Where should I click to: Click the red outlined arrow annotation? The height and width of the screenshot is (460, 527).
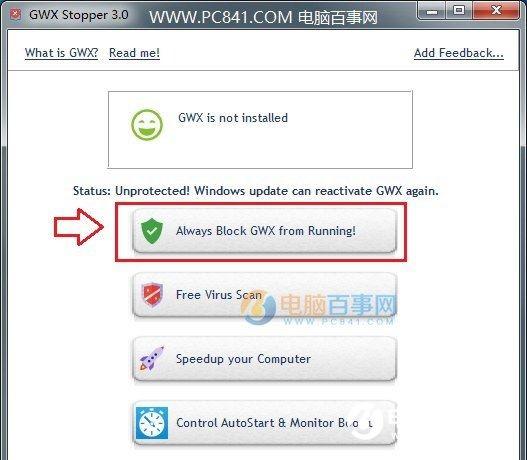(x=79, y=227)
